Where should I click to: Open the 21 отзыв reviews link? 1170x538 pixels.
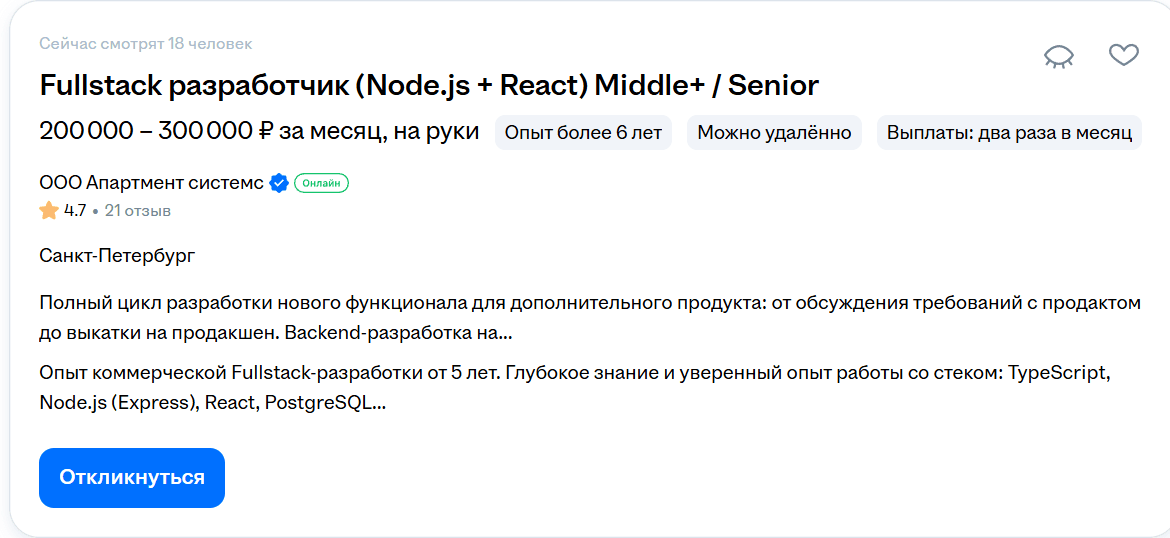[138, 211]
